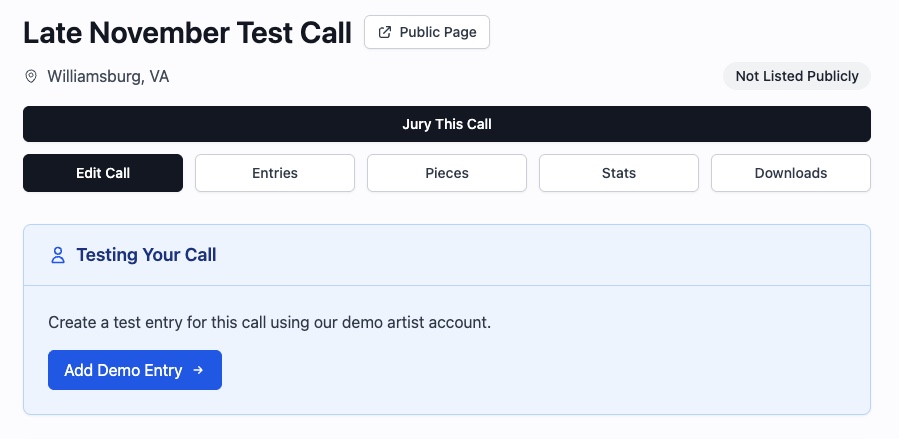The image size is (899, 439).
Task: Click the external-link icon beside Public Page
Action: (x=385, y=32)
